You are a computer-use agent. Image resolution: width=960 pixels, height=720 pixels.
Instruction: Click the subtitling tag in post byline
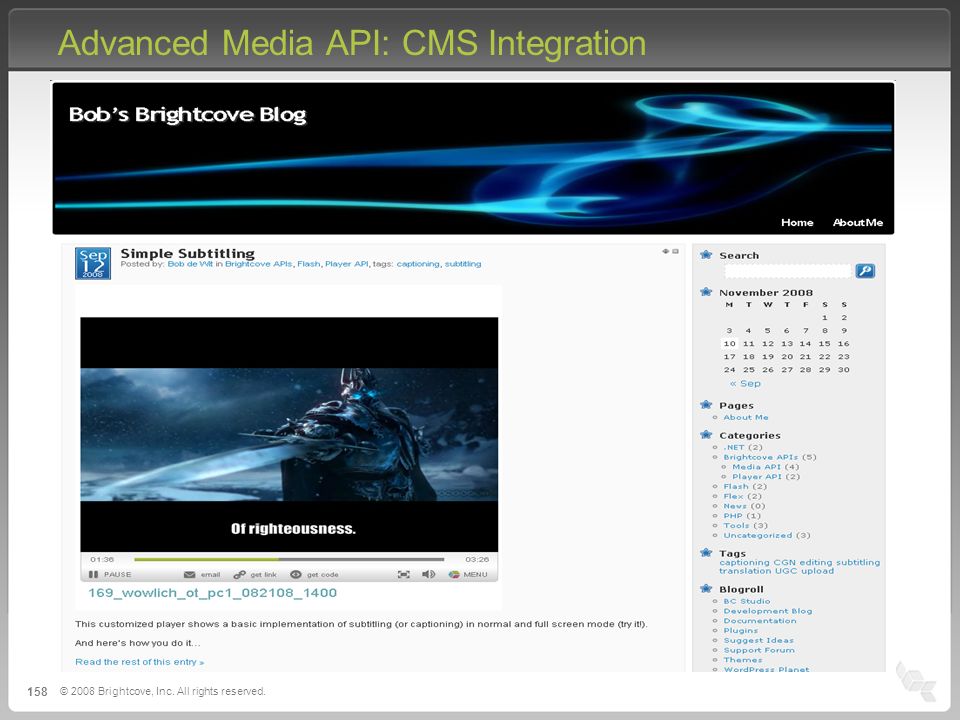463,264
